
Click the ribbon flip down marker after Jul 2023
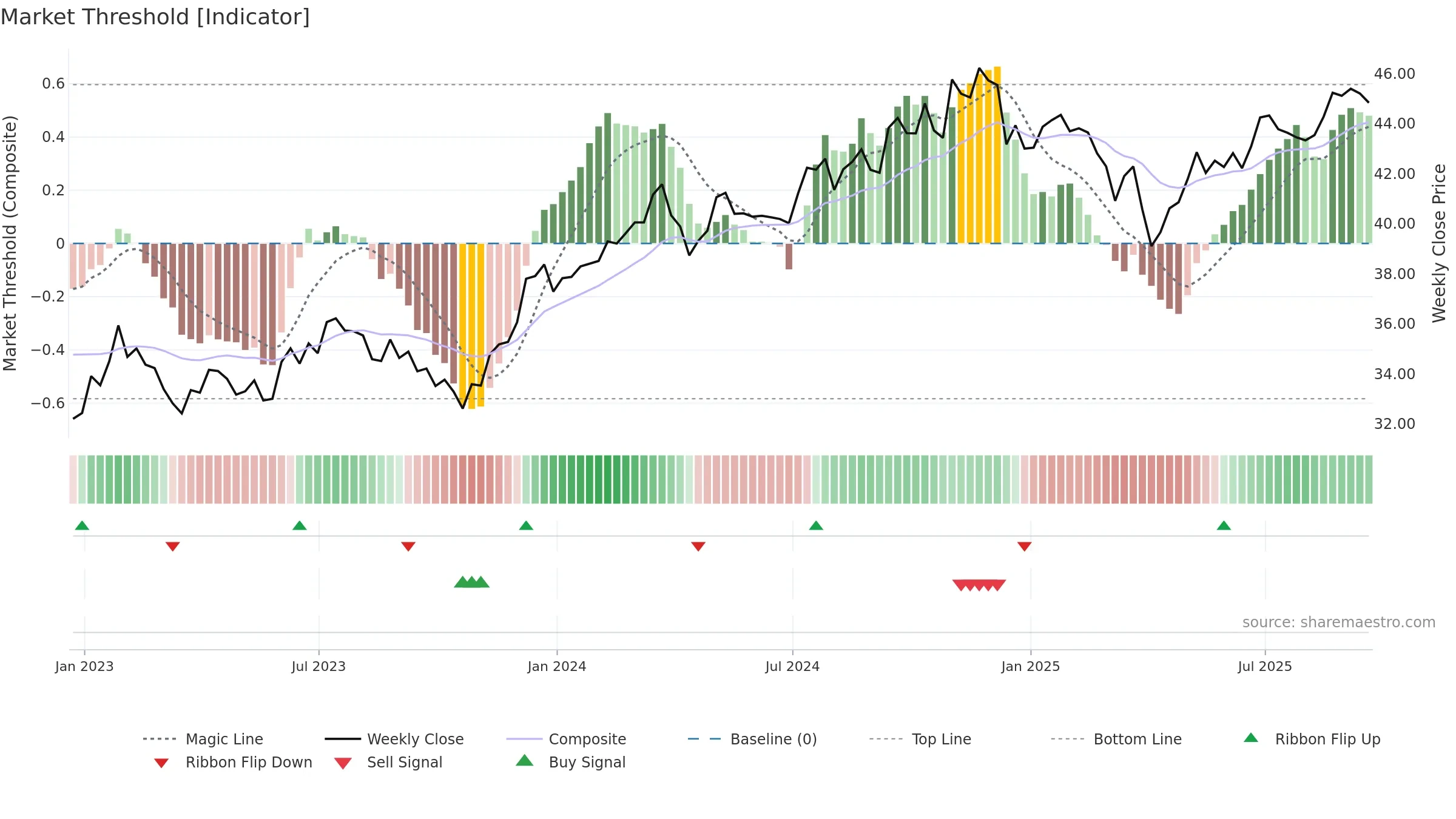click(408, 547)
